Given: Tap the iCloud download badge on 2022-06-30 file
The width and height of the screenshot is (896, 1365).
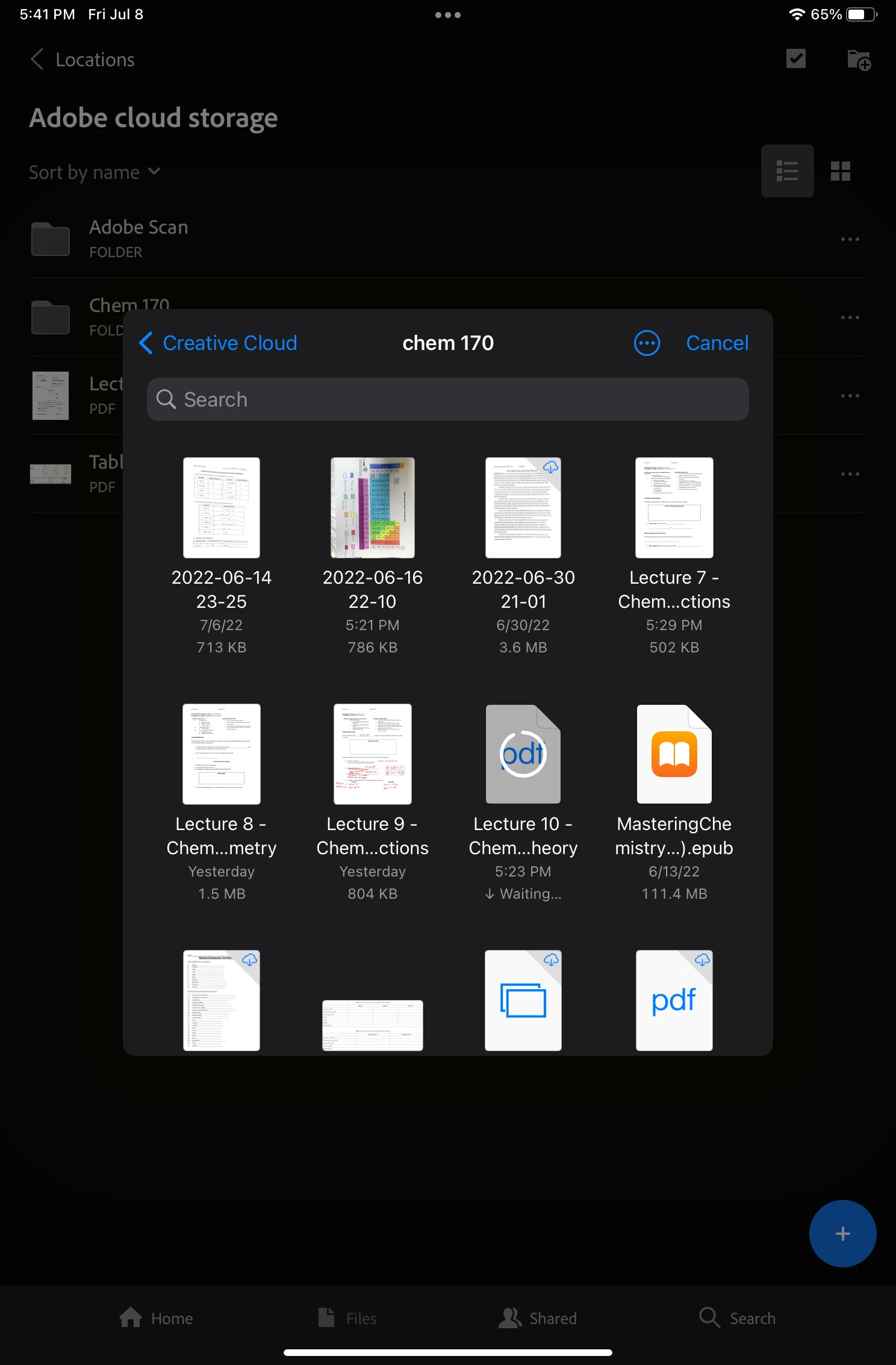Looking at the screenshot, I should [550, 467].
